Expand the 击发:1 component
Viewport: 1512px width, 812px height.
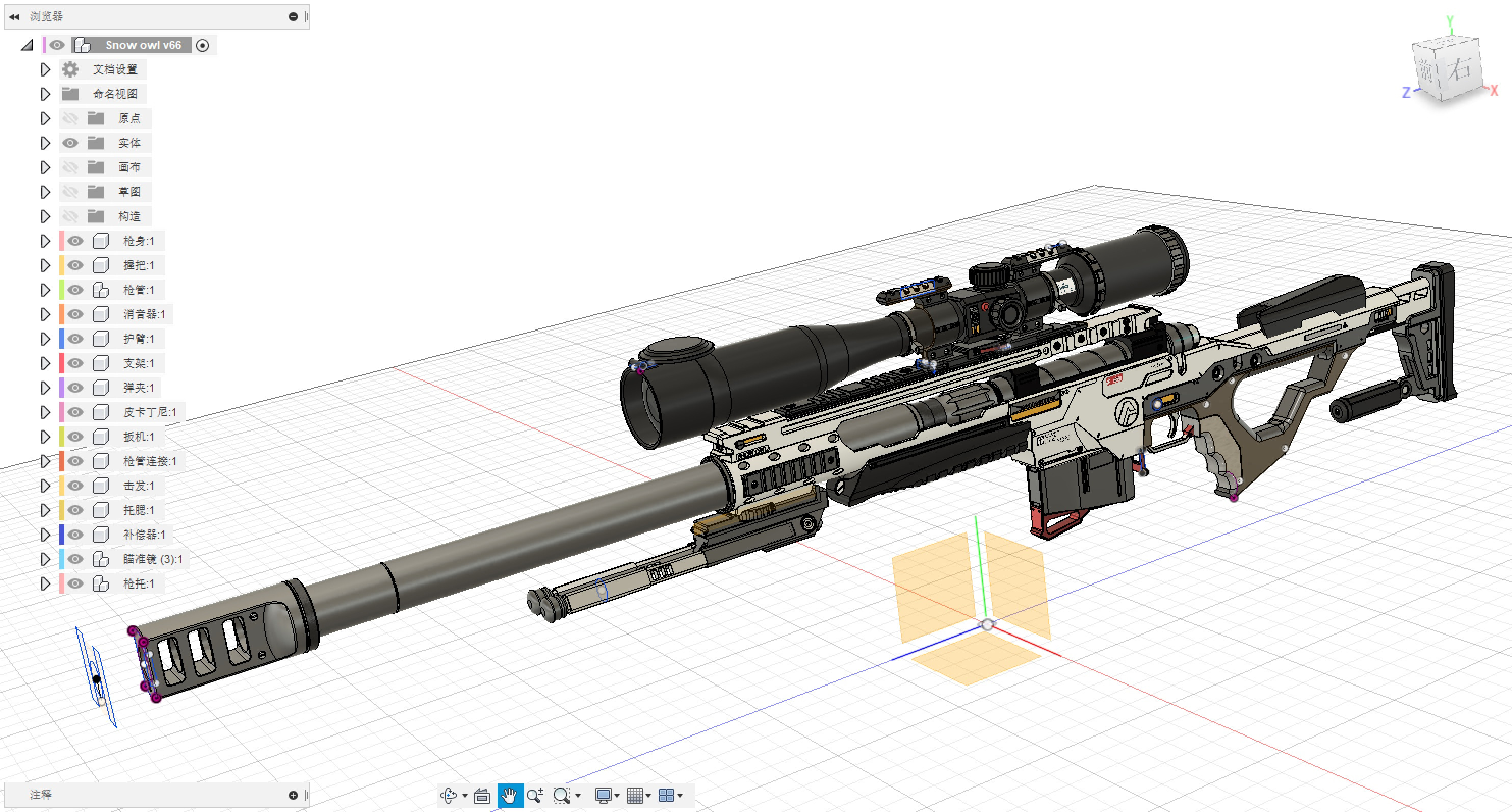pyautogui.click(x=45, y=486)
